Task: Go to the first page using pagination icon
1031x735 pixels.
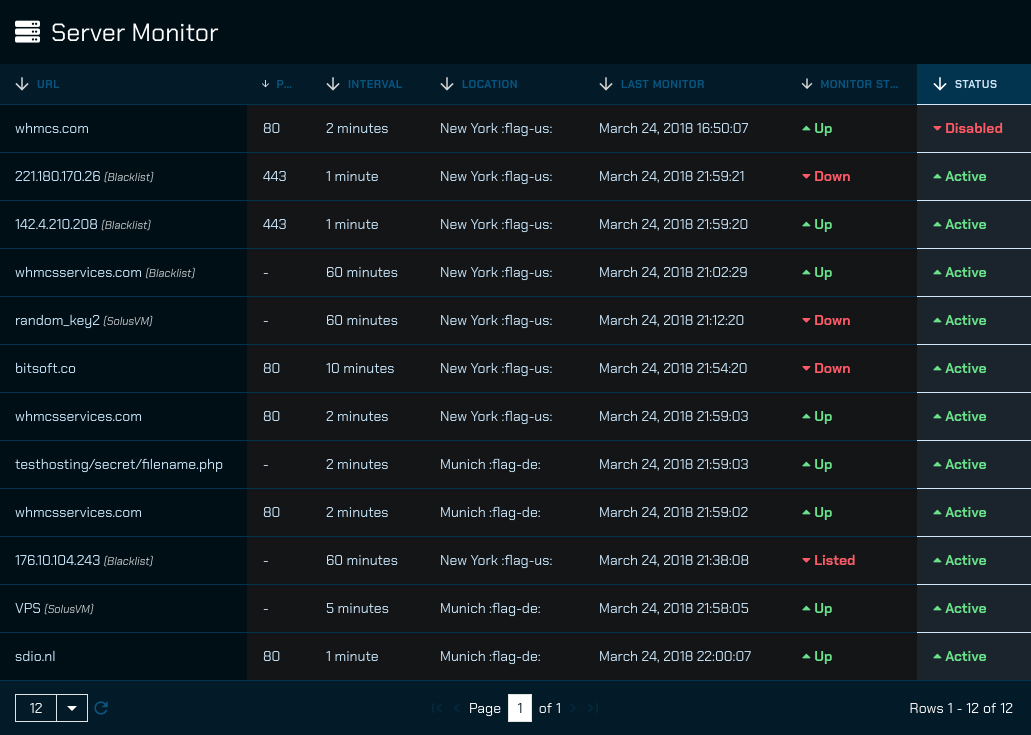Action: (x=437, y=708)
